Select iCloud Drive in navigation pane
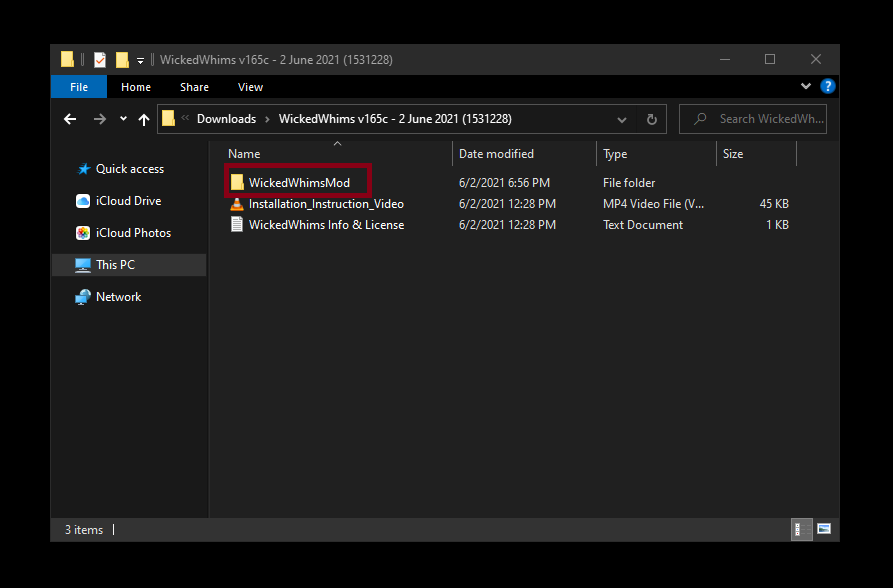Image resolution: width=893 pixels, height=588 pixels. [x=128, y=201]
